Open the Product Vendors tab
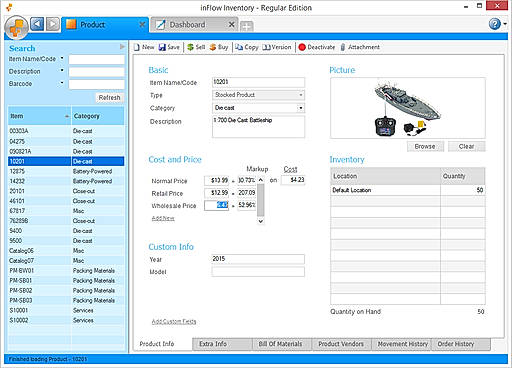Screen dimensions: 512x368 click(x=341, y=344)
